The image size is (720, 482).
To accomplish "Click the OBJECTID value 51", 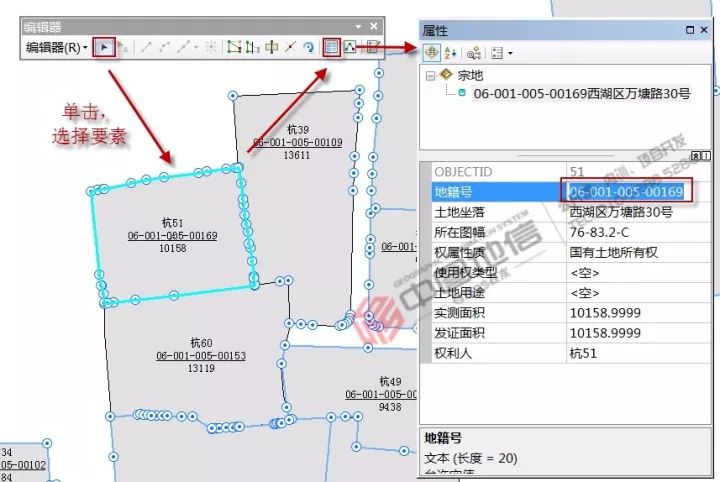I will [577, 172].
